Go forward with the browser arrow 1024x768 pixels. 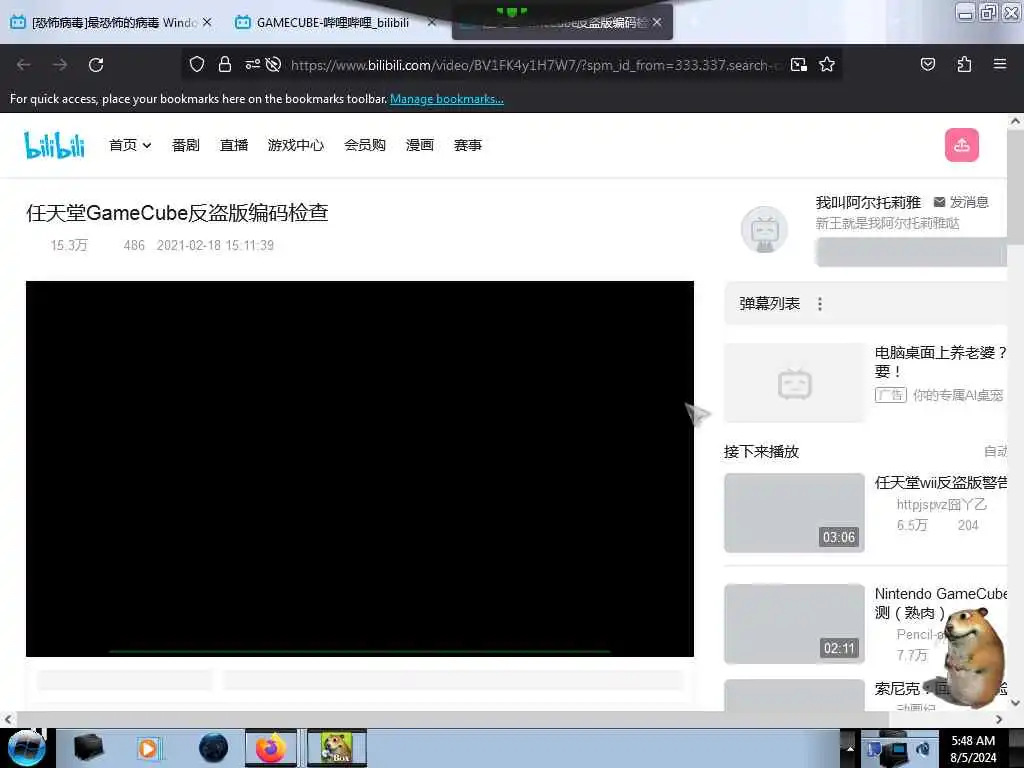coord(60,65)
